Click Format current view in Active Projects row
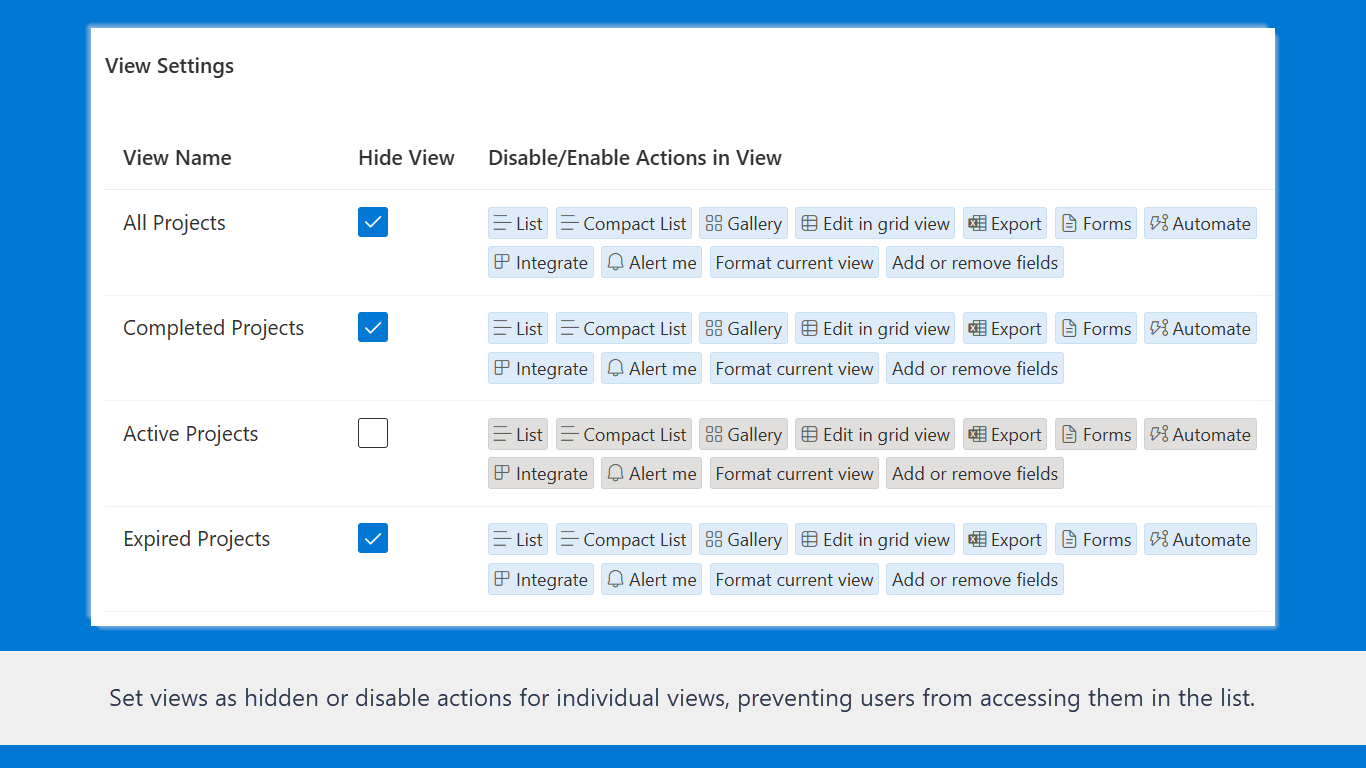 coord(794,474)
